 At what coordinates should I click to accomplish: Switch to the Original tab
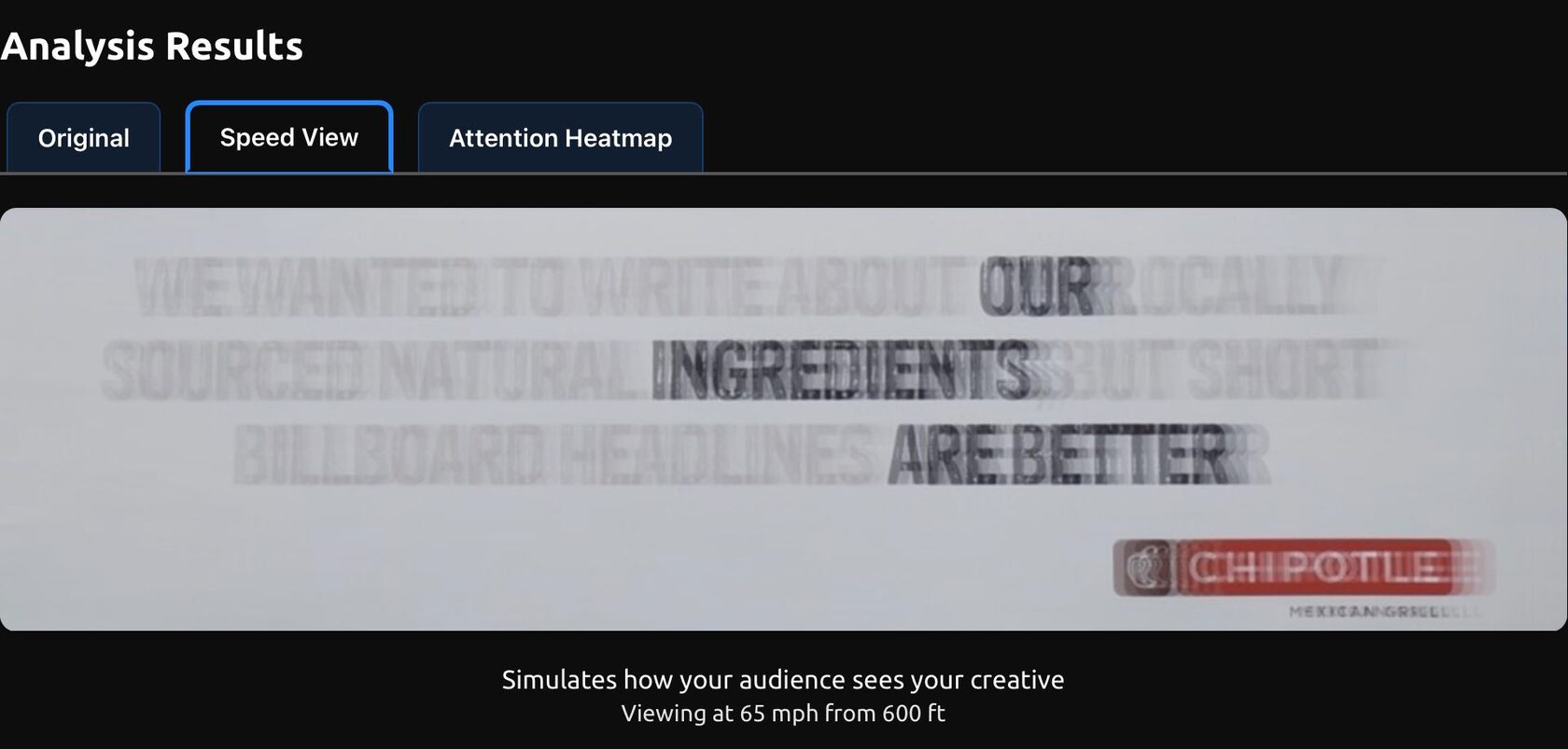coord(84,138)
